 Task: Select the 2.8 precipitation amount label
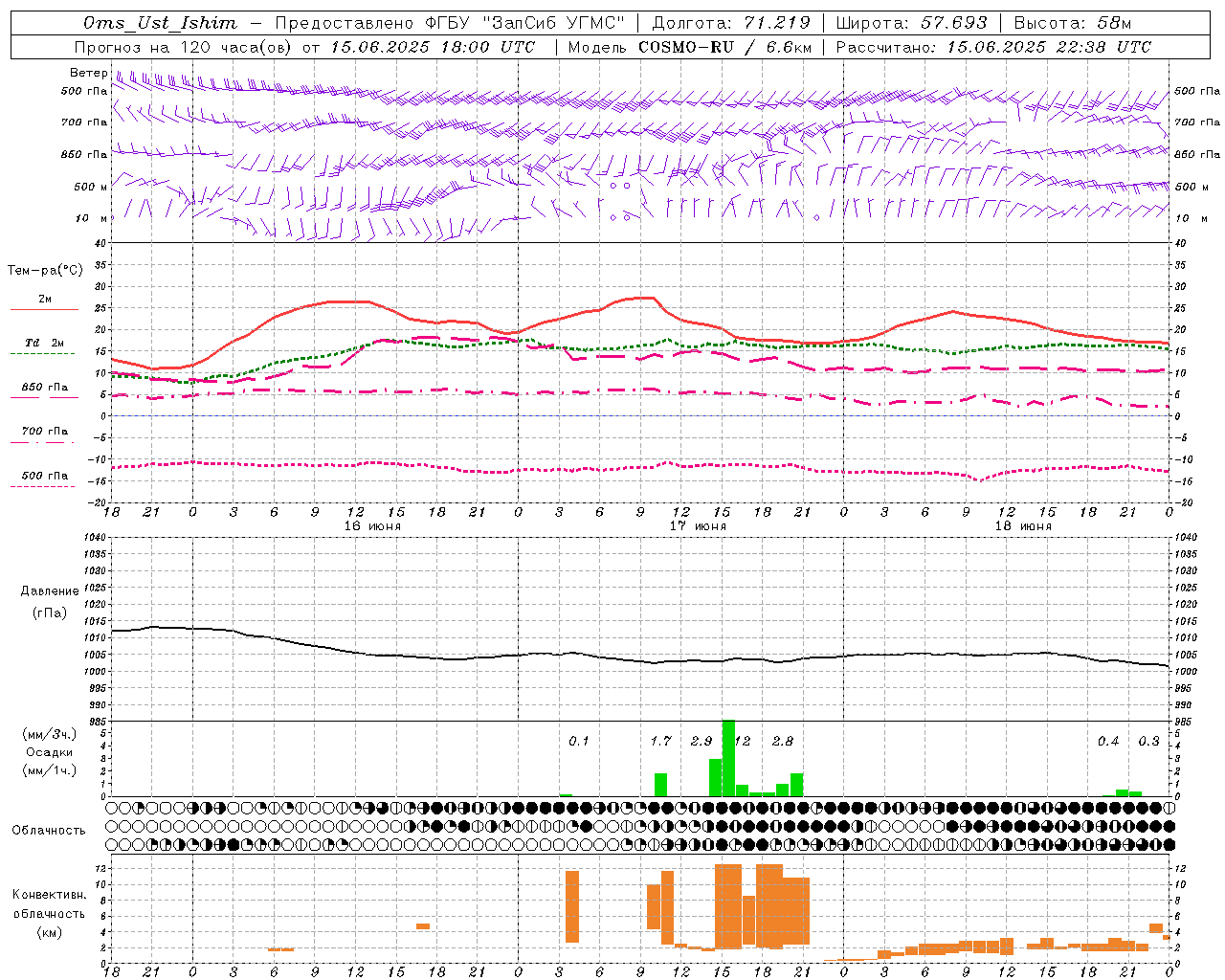coord(783,742)
